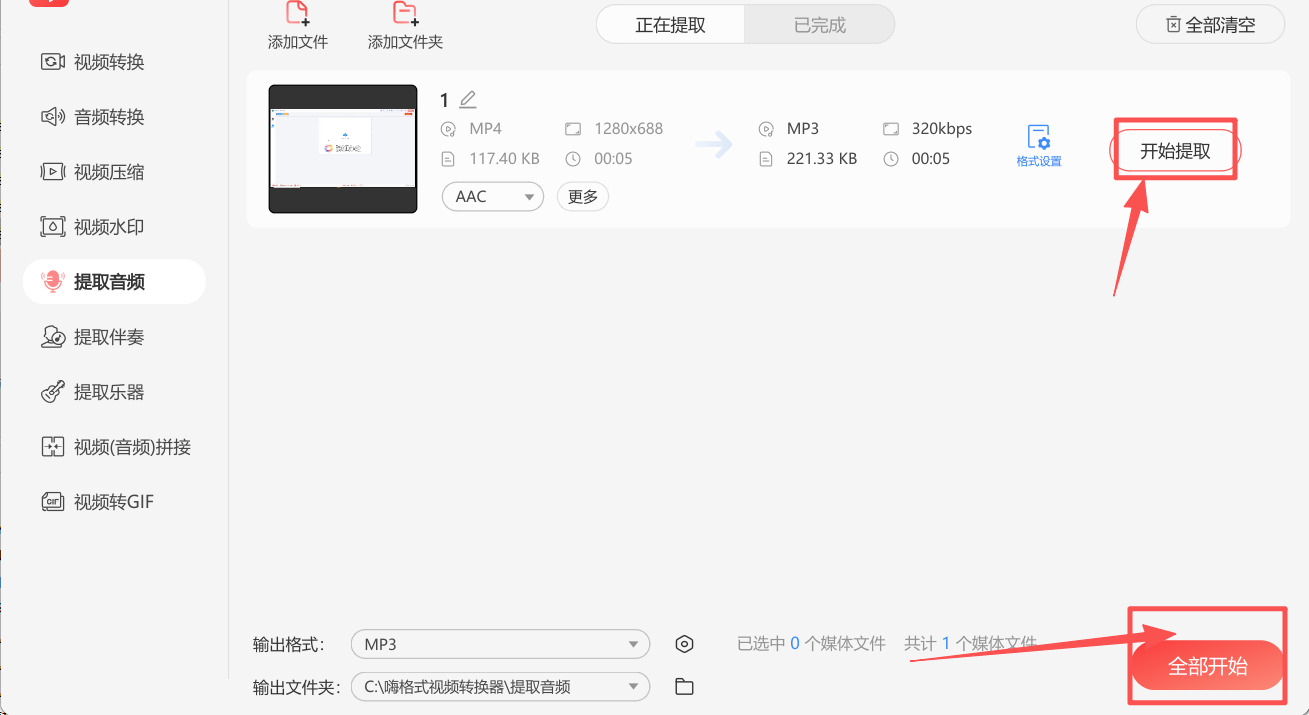The height and width of the screenshot is (715, 1309).
Task: Click the pencil icon to rename file 1
Action: (x=468, y=99)
